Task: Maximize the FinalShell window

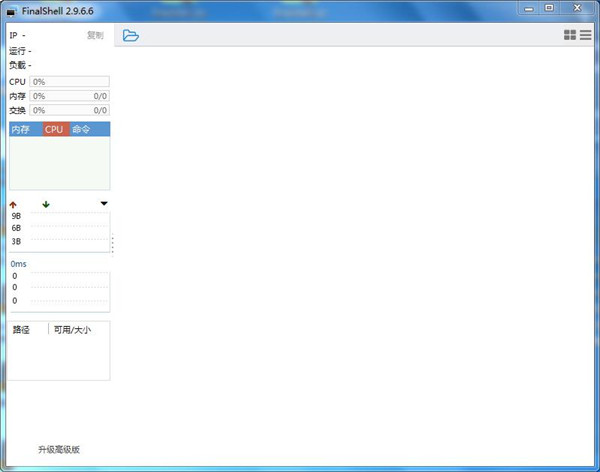Action: click(549, 8)
